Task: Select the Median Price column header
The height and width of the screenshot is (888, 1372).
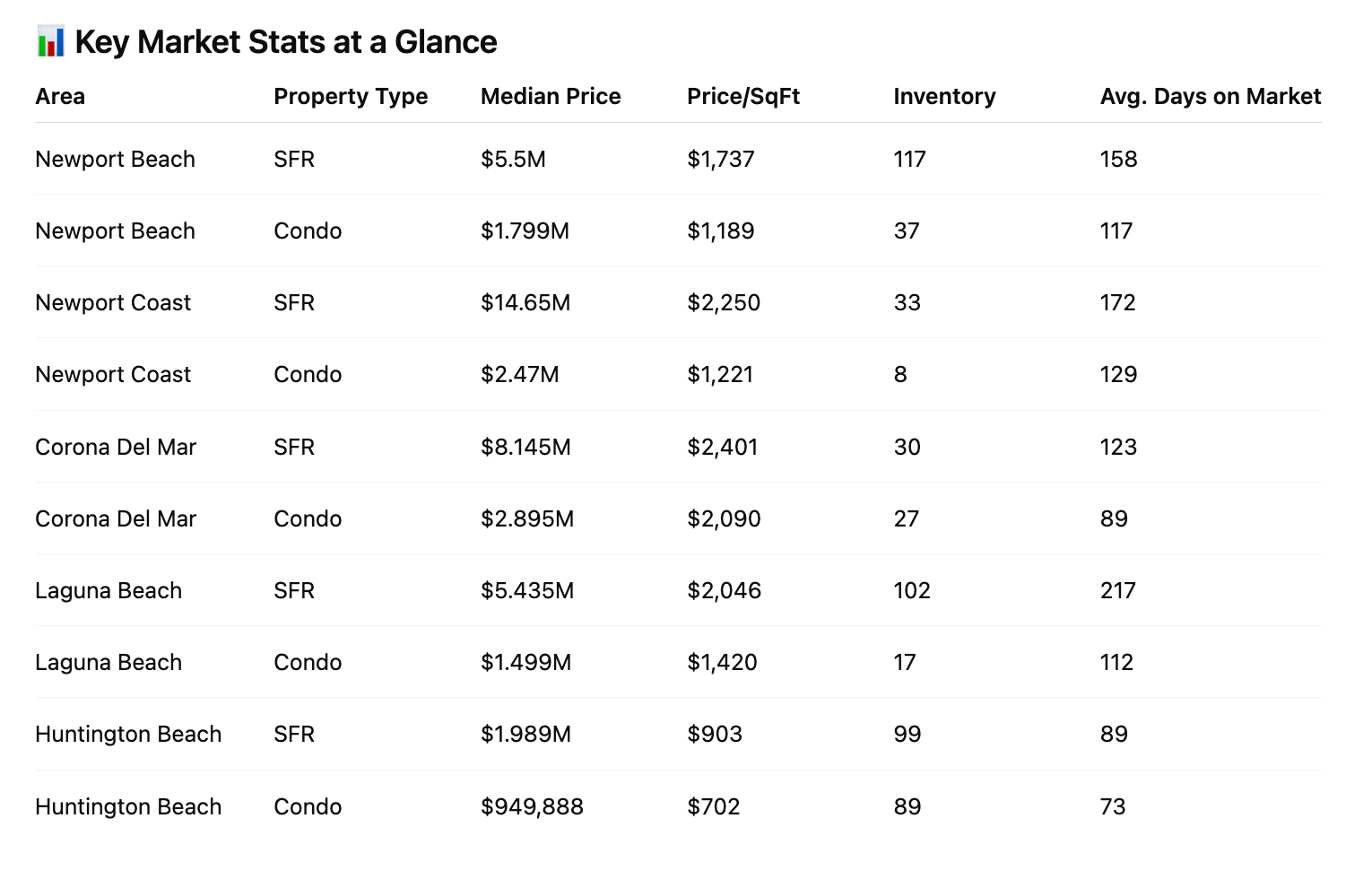Action: [x=551, y=96]
